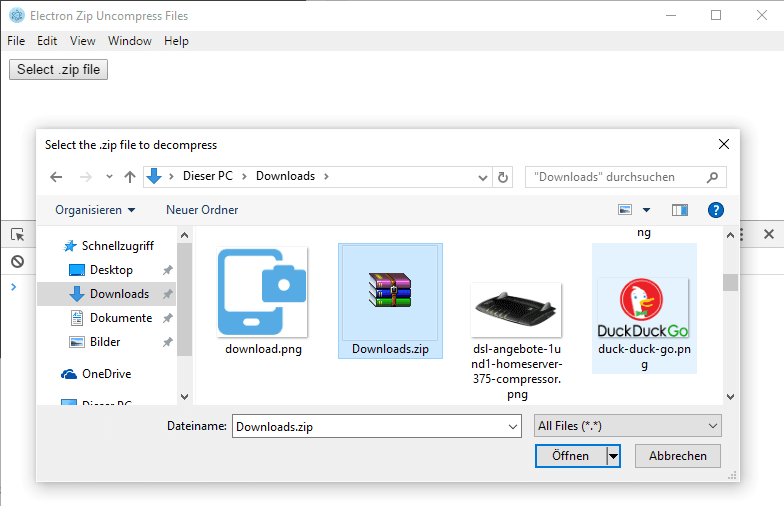Open the view mode dropdown arrow
784x506 pixels.
click(x=646, y=210)
